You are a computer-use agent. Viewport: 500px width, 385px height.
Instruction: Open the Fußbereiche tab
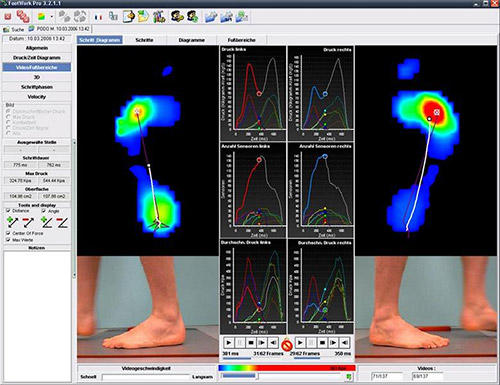[x=242, y=40]
